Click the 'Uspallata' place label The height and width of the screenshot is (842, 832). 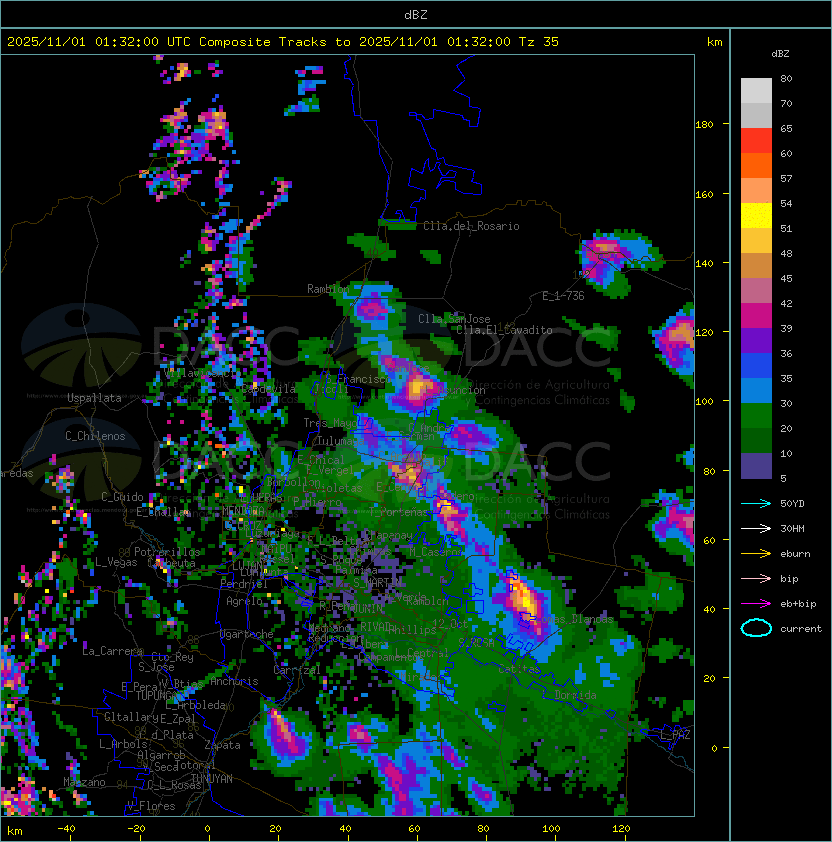coord(94,398)
